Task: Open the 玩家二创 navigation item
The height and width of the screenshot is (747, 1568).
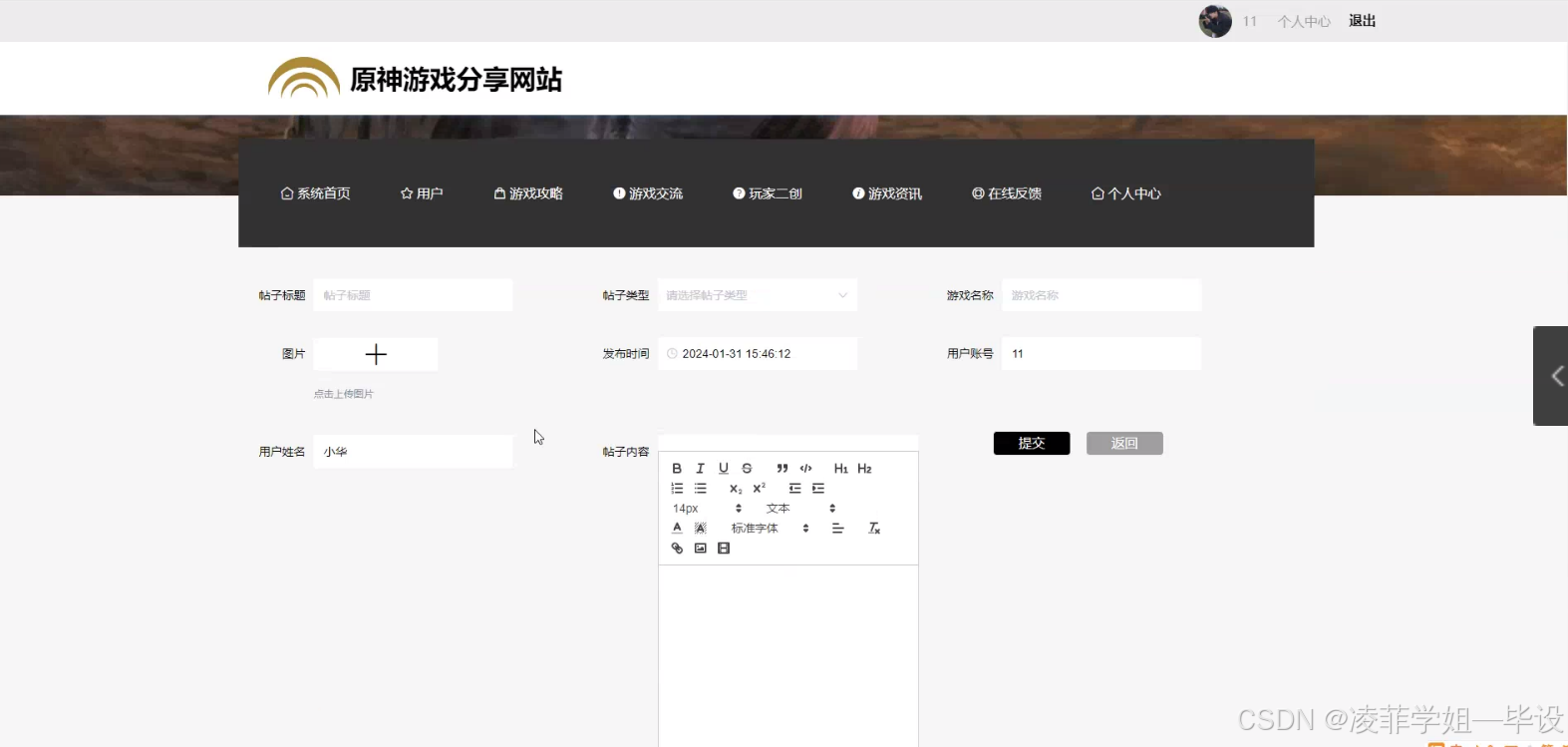Action: pyautogui.click(x=768, y=193)
